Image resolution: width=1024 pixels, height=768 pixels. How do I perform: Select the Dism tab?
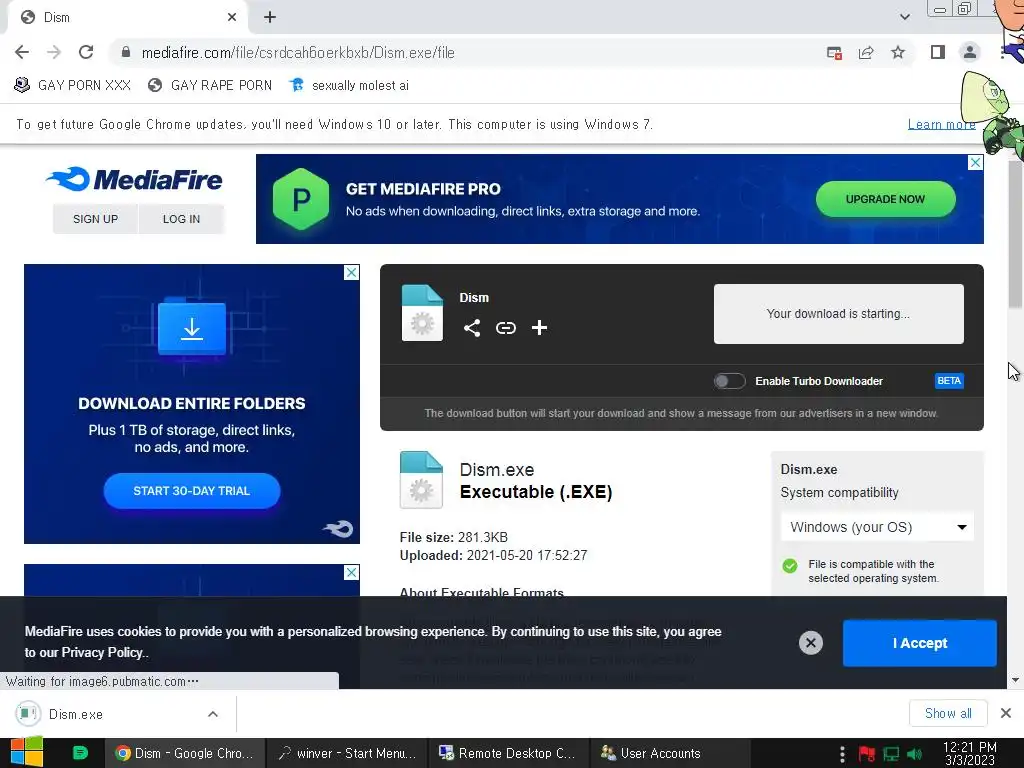tap(127, 18)
